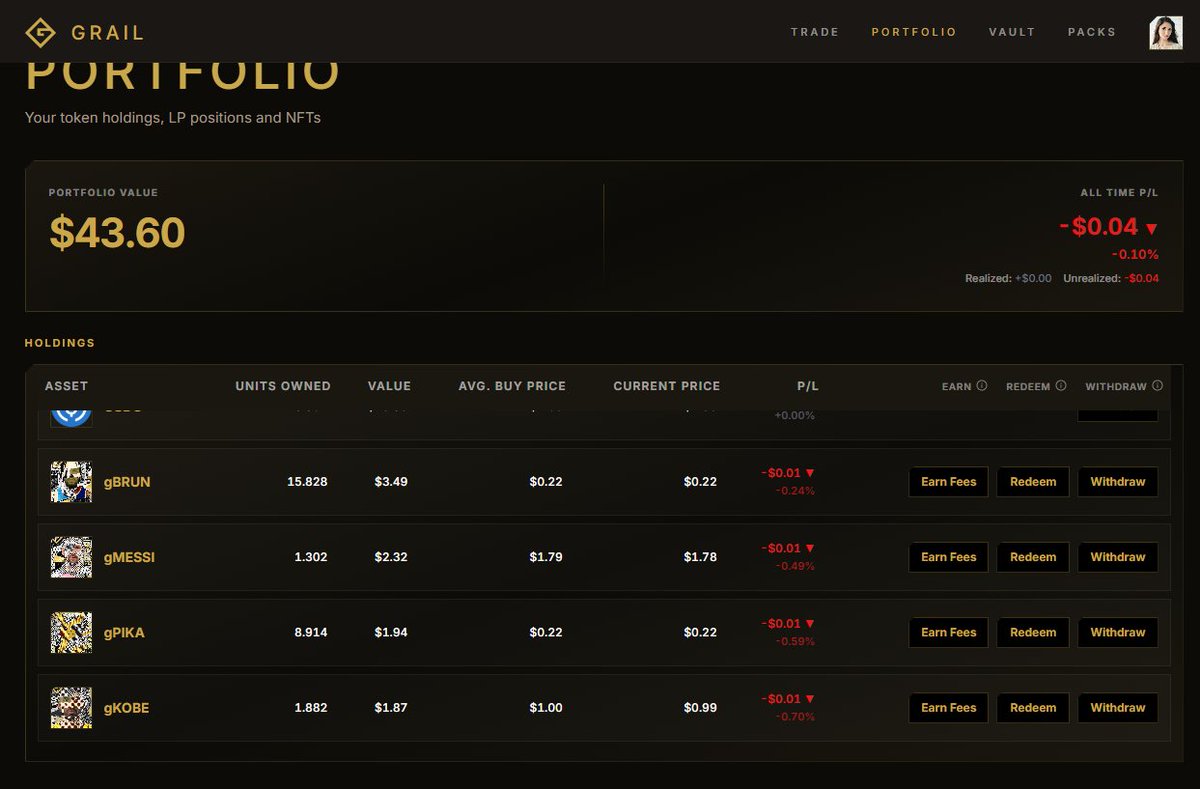Viewport: 1200px width, 789px height.
Task: Click Withdraw for gKOBE
Action: tap(1118, 708)
